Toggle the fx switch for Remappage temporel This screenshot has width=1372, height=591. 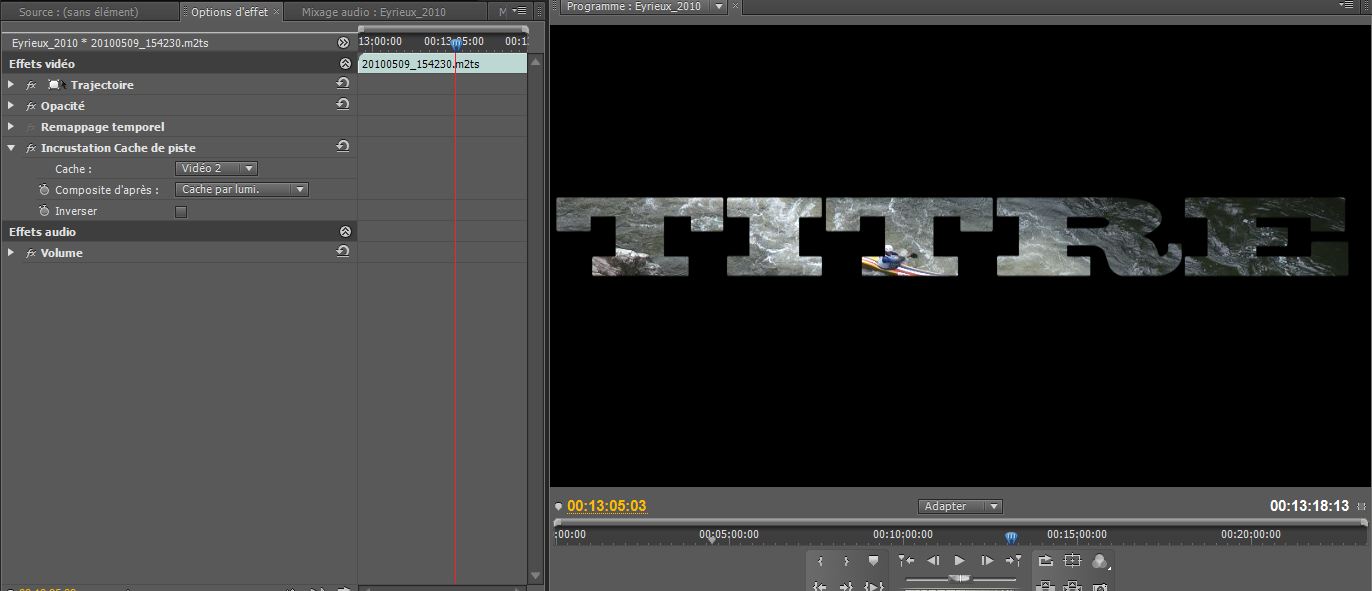31,127
